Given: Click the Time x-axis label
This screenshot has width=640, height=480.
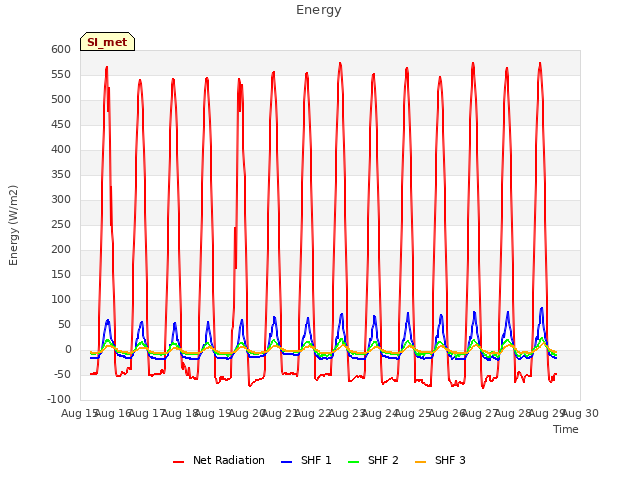Looking at the screenshot, I should click(x=566, y=429).
